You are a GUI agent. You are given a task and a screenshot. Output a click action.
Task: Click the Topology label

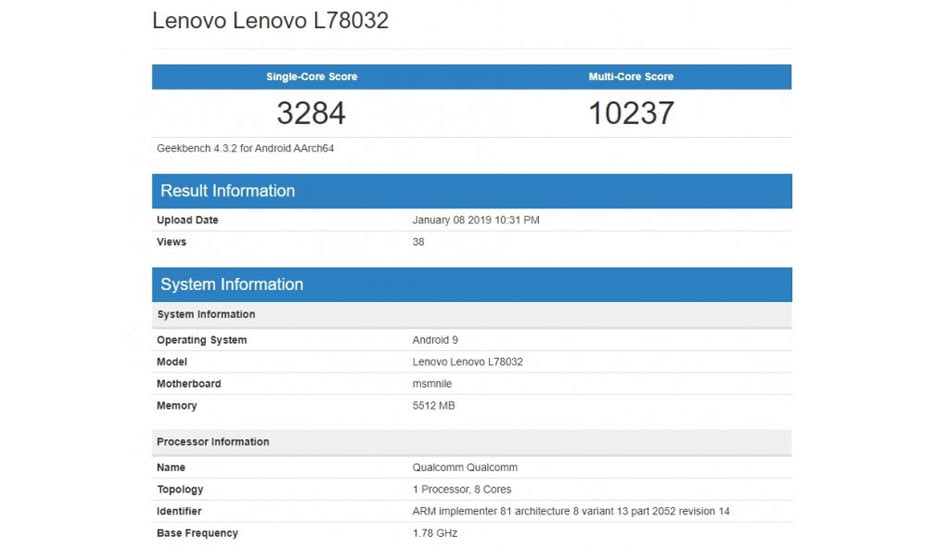pyautogui.click(x=180, y=489)
